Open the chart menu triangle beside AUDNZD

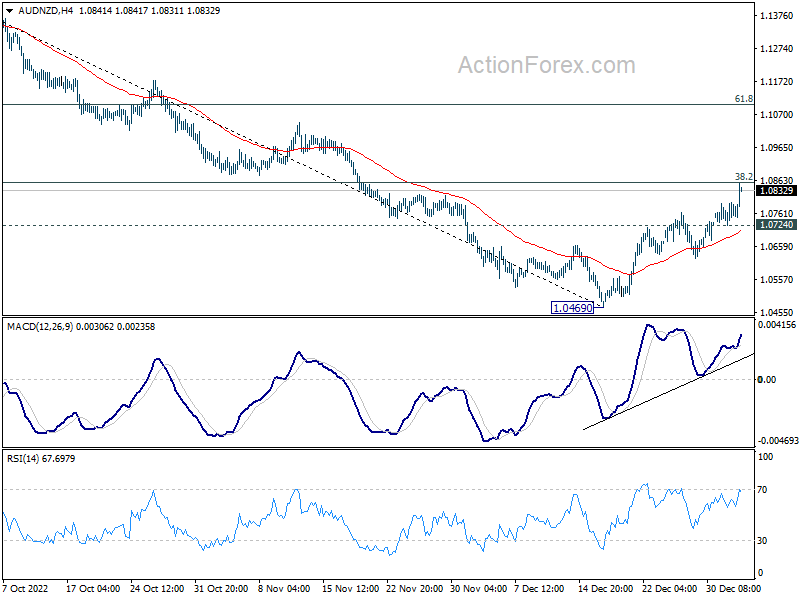(x=10, y=11)
